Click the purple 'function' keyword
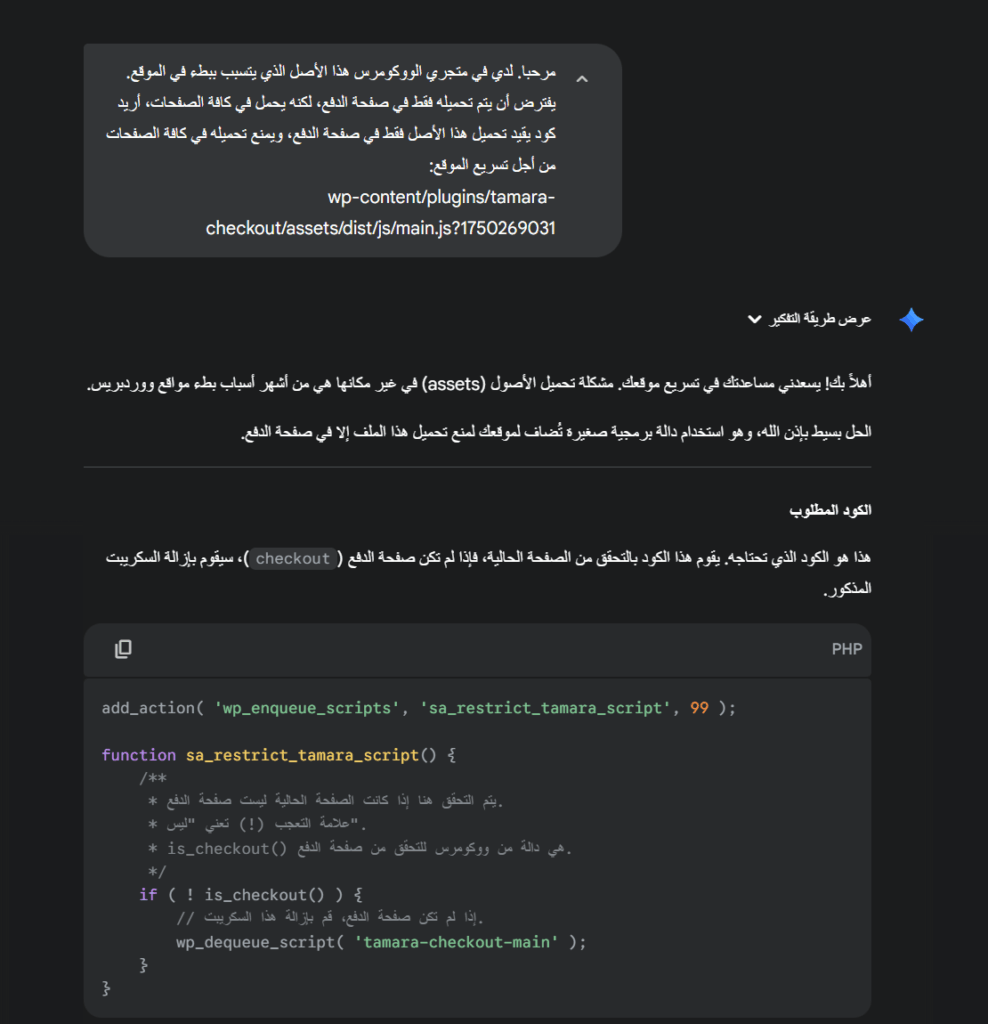Image resolution: width=988 pixels, height=1024 pixels. [x=139, y=755]
